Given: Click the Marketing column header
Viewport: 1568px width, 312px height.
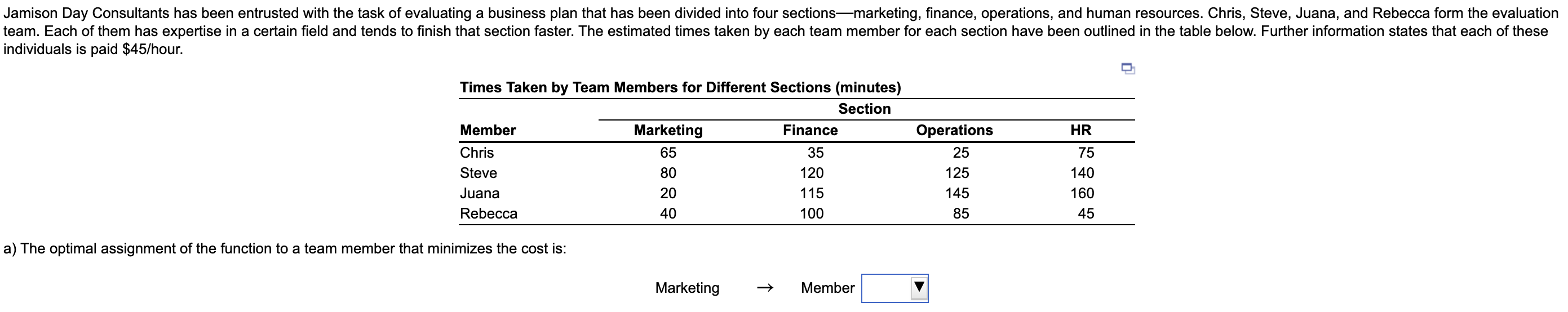Looking at the screenshot, I should coord(668,130).
